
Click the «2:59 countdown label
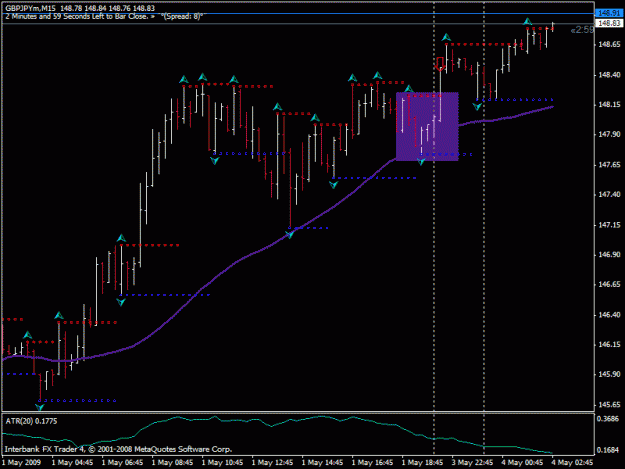tap(582, 30)
